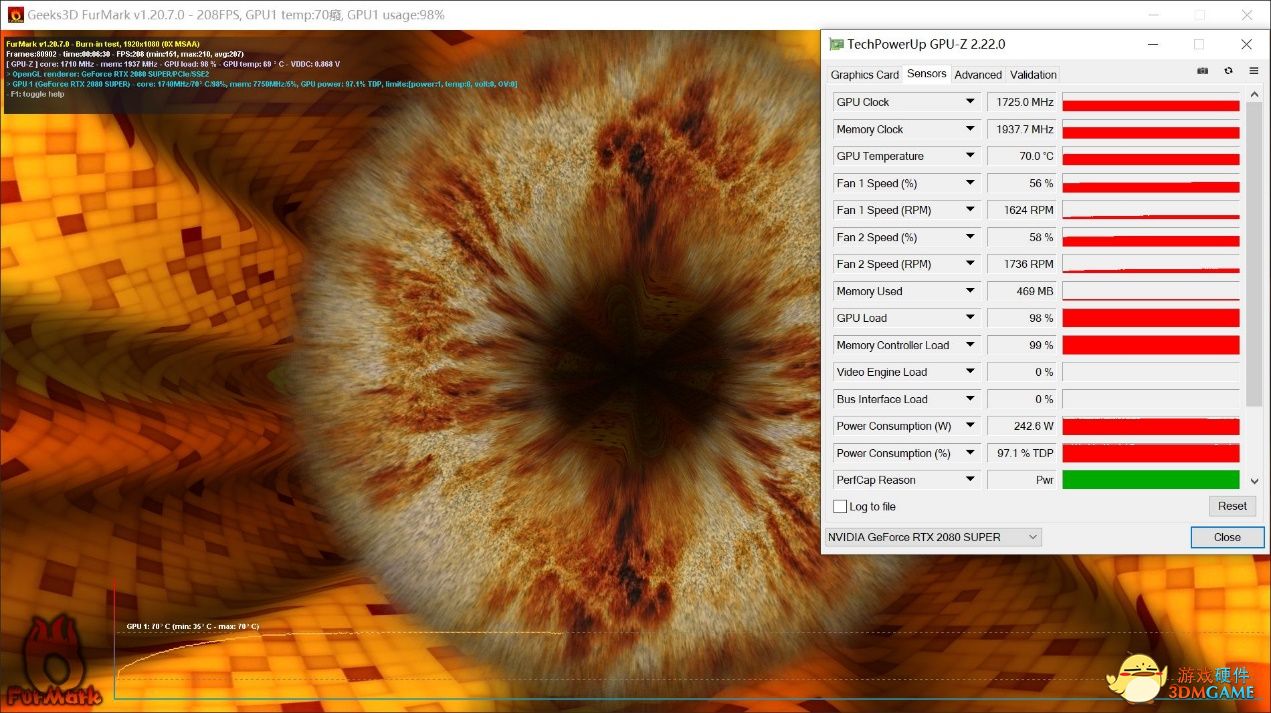
Task: Click the Memory Clock value 1937.7 MHz
Action: [1022, 129]
